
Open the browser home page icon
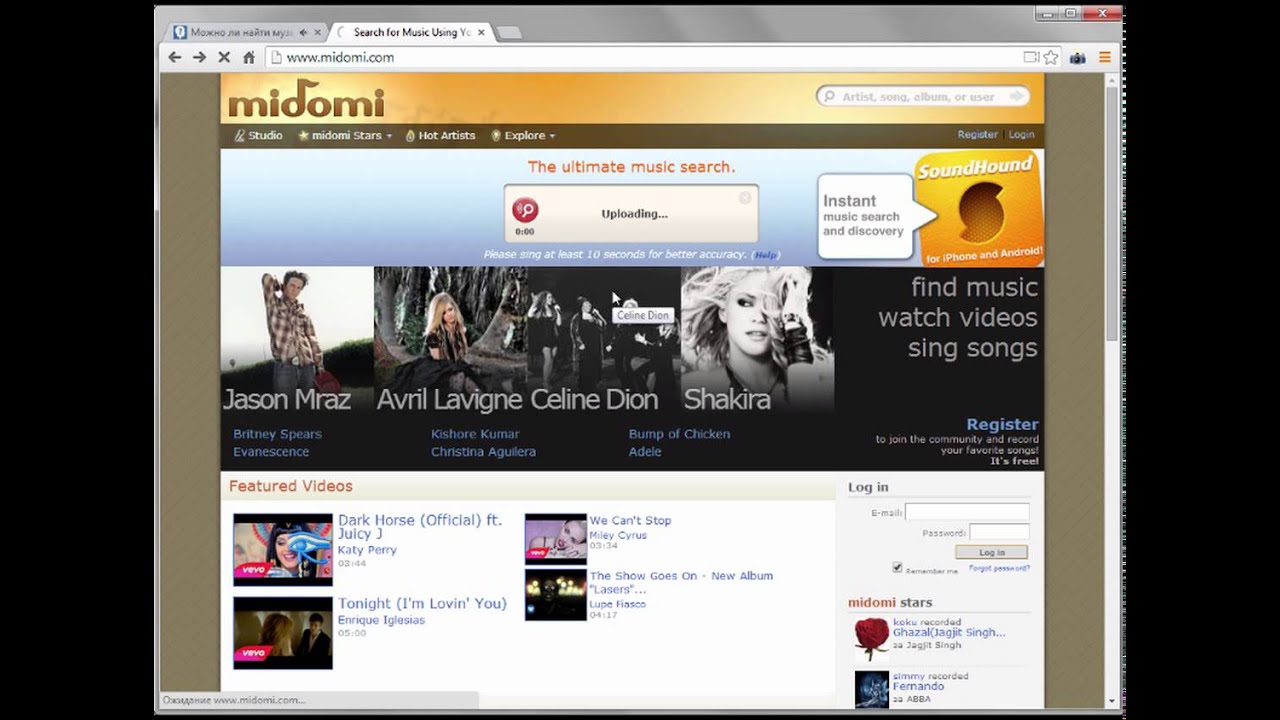point(249,58)
